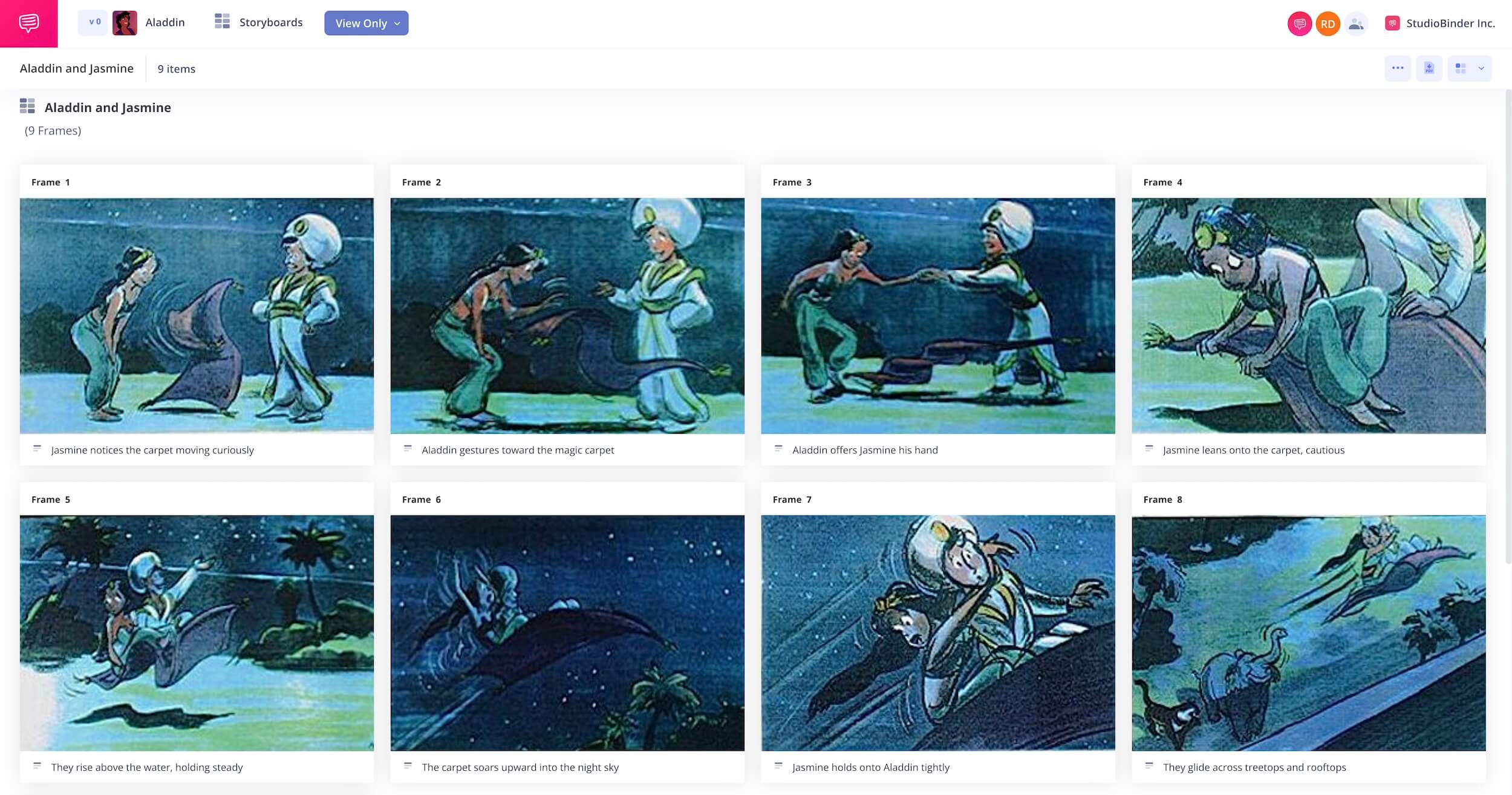Open the three-dots more options menu

(1398, 68)
